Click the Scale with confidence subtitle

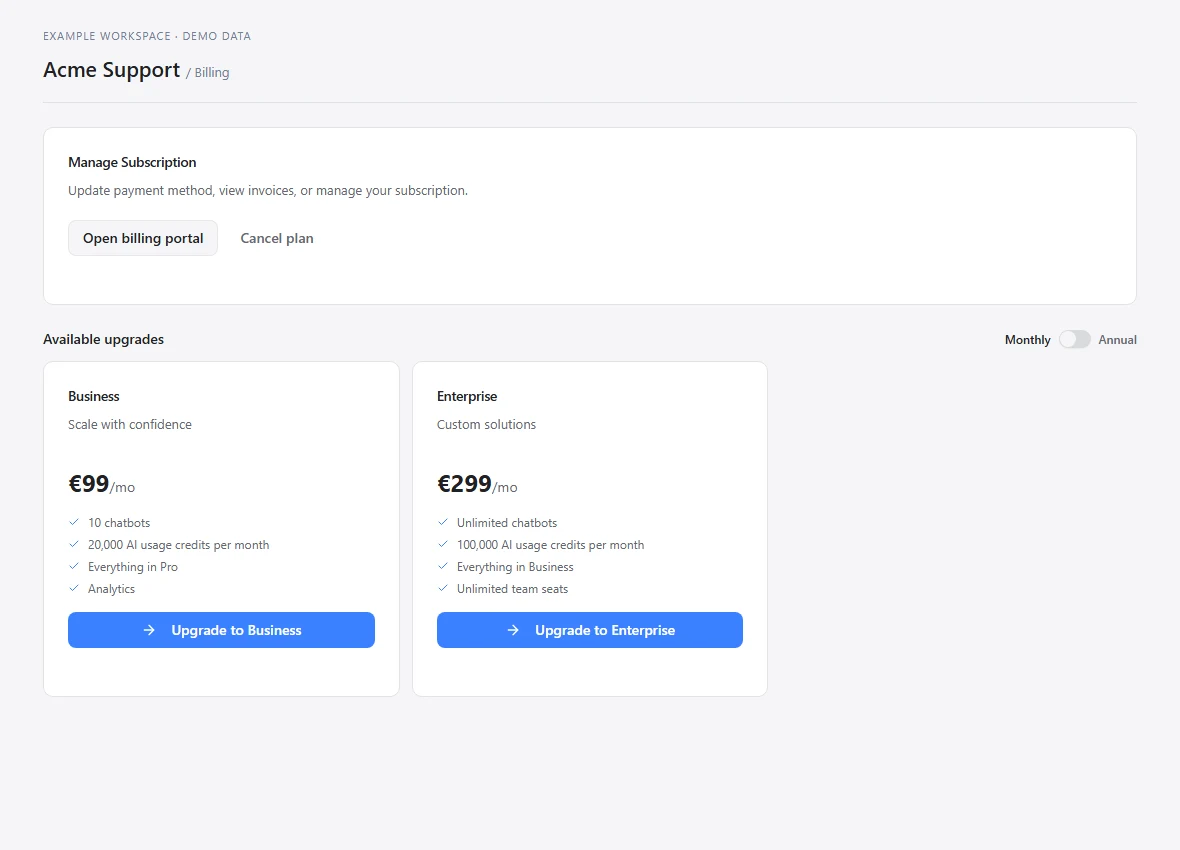click(130, 425)
